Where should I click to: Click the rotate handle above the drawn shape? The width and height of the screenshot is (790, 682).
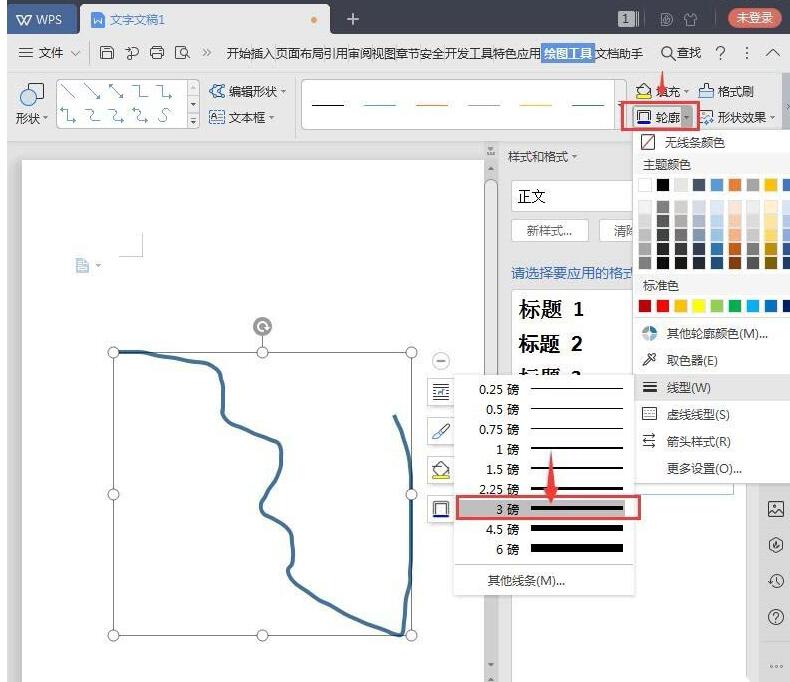point(262,326)
